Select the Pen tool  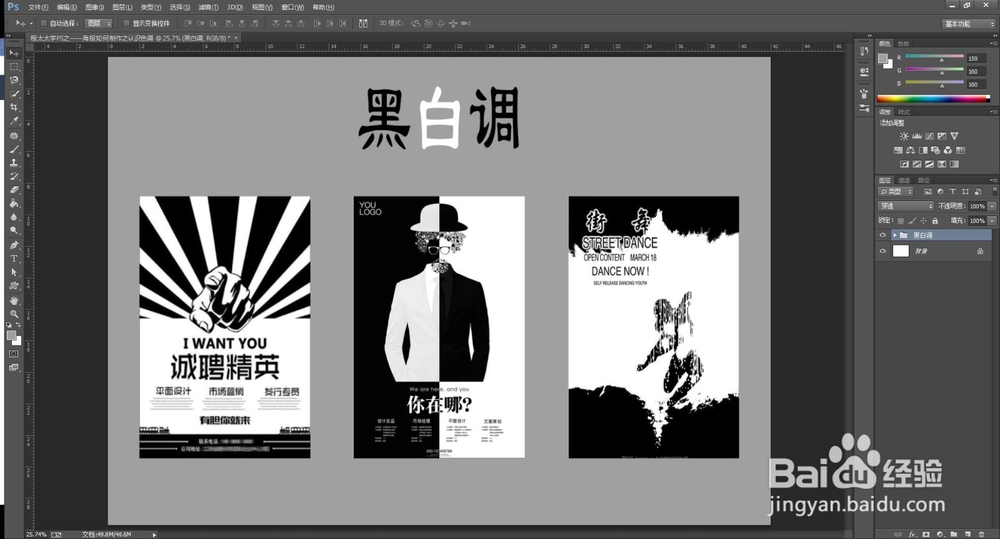tap(14, 245)
